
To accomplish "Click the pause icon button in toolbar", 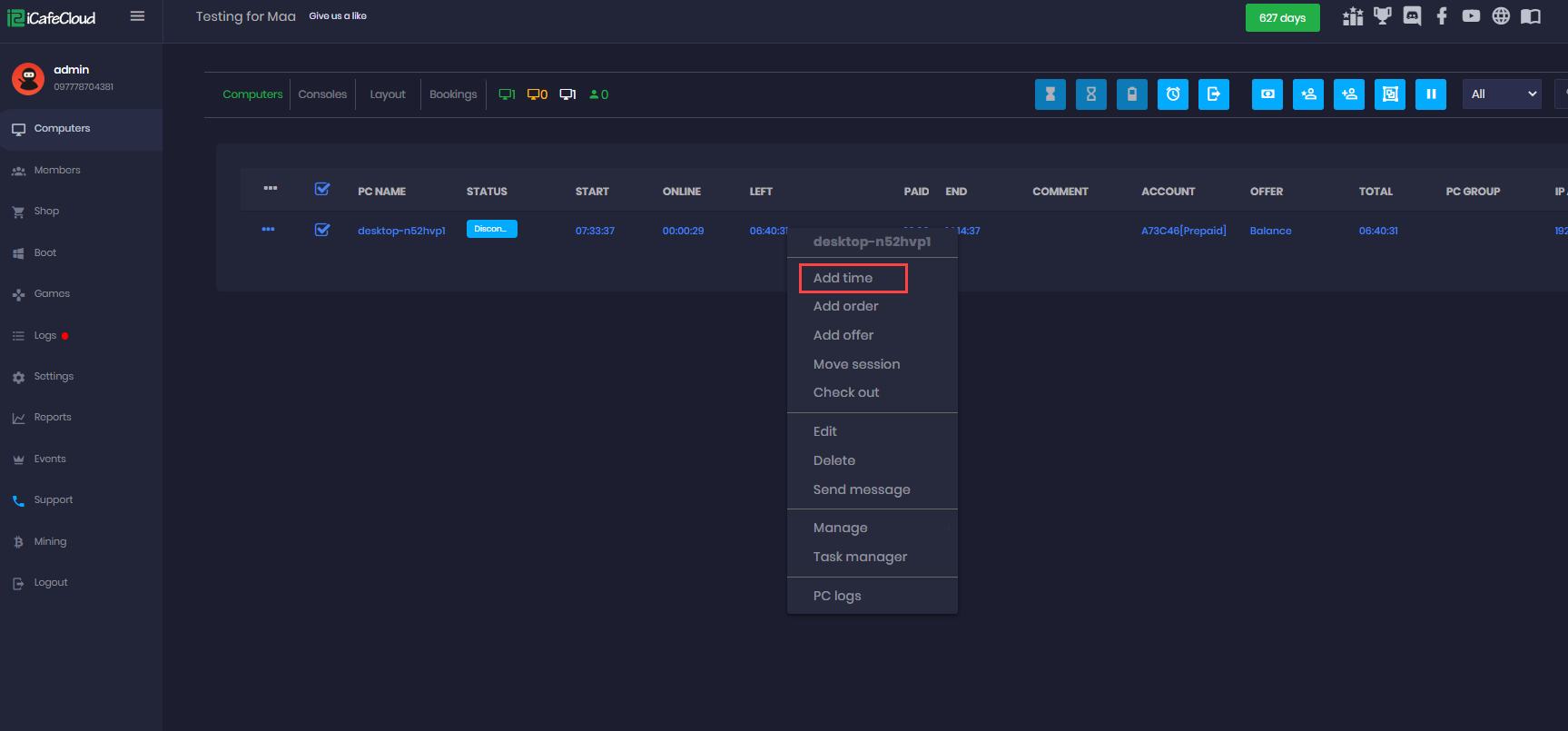I will (1430, 94).
